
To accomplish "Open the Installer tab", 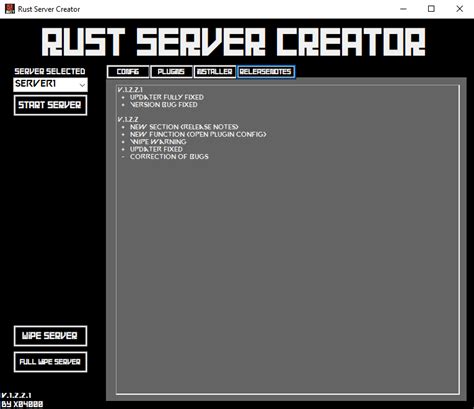I will (215, 72).
